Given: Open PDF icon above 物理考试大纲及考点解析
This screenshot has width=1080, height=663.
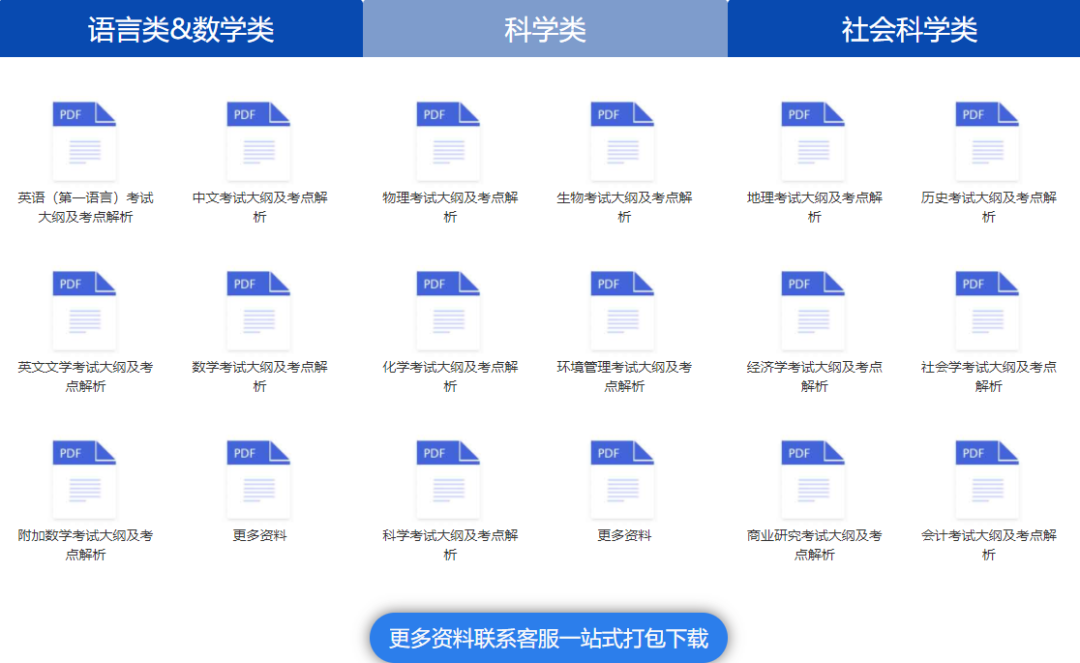Looking at the screenshot, I should pyautogui.click(x=448, y=141).
